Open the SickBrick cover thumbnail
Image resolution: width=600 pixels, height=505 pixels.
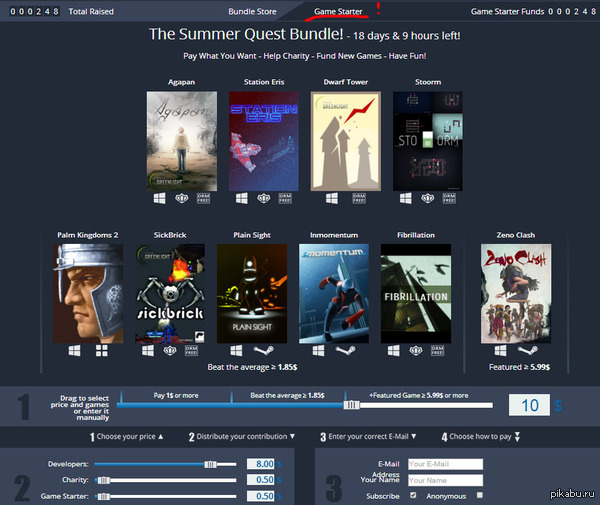[x=170, y=293]
